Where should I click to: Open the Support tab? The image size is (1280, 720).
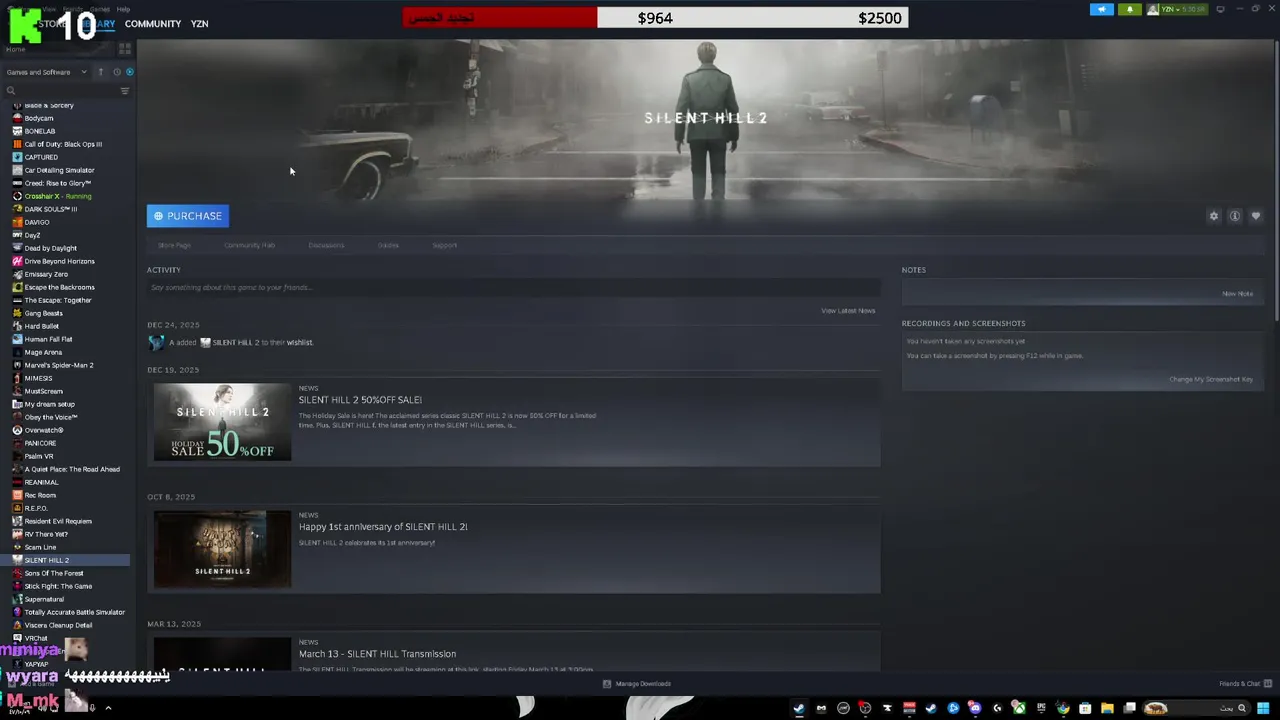(x=445, y=245)
